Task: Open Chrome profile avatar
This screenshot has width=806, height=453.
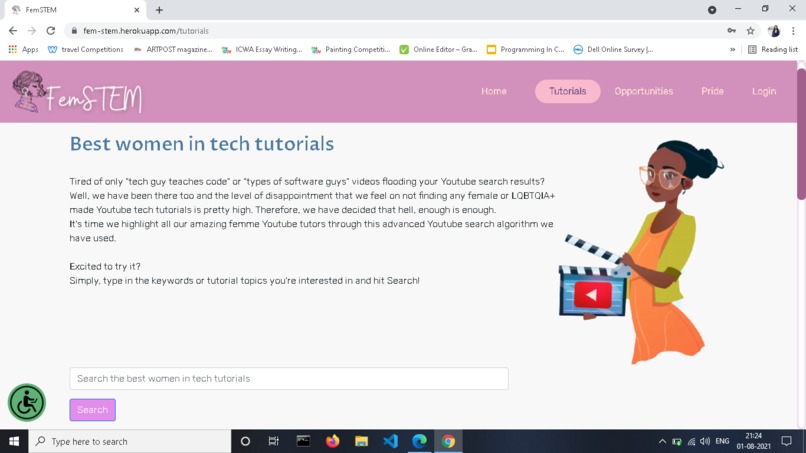Action: tap(774, 31)
